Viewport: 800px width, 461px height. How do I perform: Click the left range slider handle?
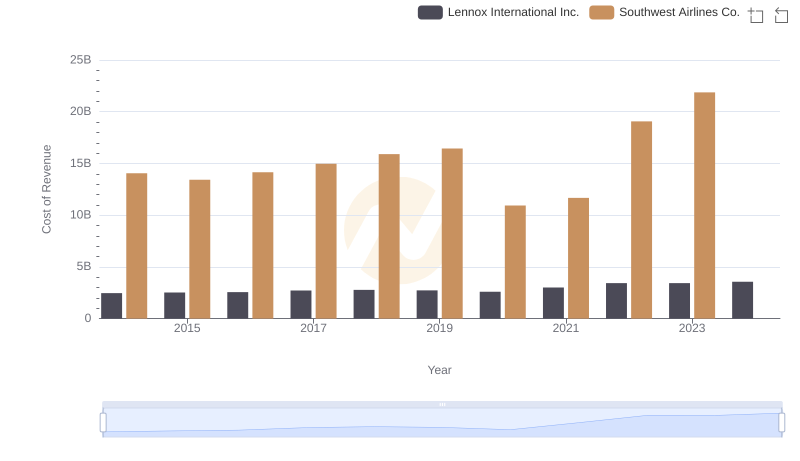(103, 423)
